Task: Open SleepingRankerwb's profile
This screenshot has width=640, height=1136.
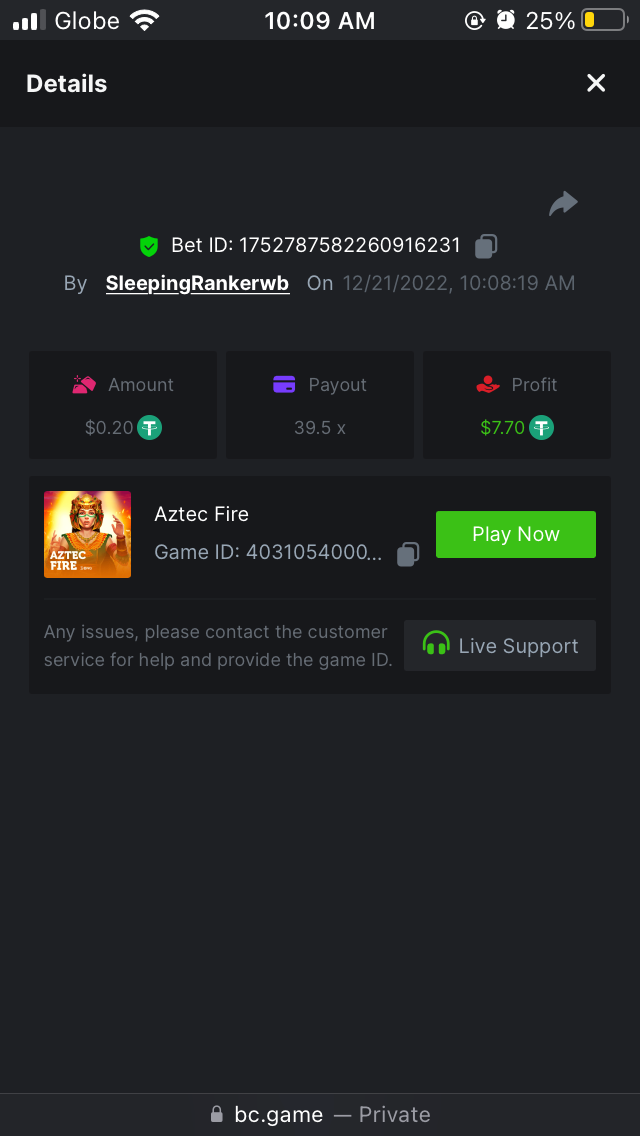Action: click(x=197, y=283)
